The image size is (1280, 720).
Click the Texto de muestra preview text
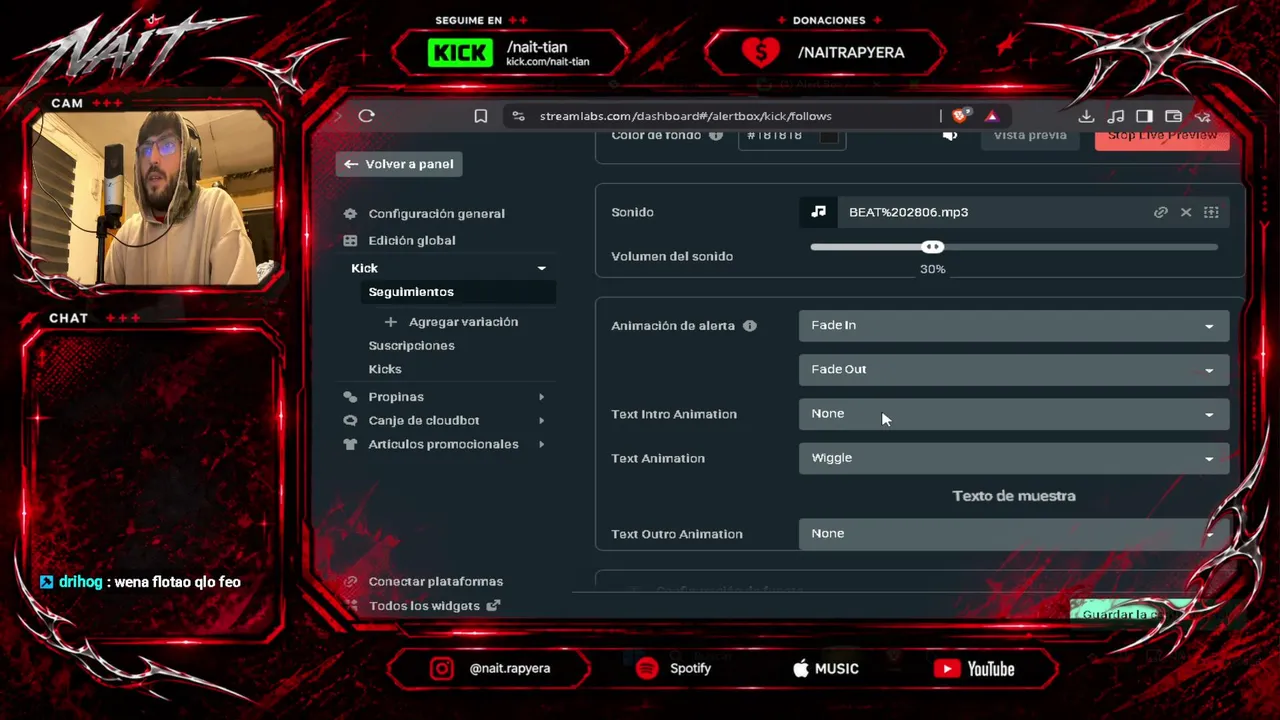point(1014,496)
